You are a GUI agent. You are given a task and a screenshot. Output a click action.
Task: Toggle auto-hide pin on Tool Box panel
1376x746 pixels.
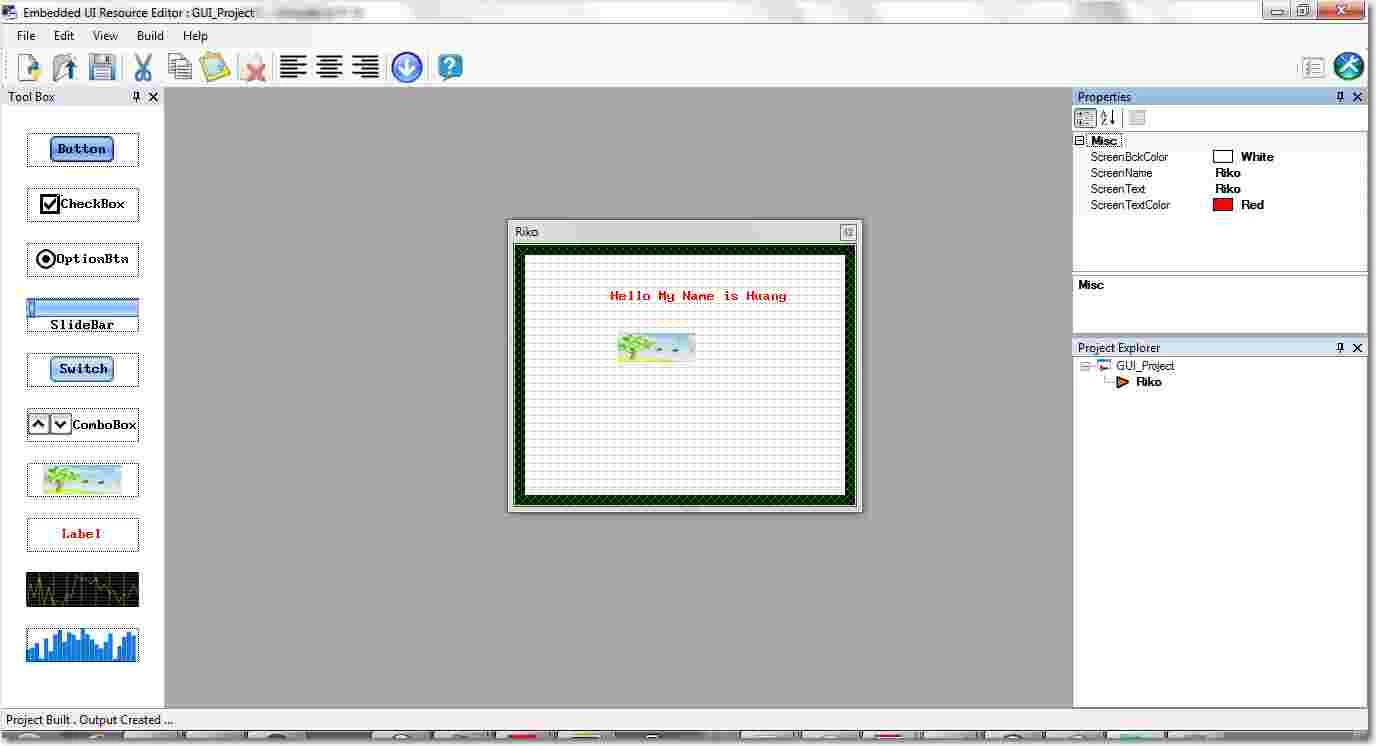pos(137,97)
